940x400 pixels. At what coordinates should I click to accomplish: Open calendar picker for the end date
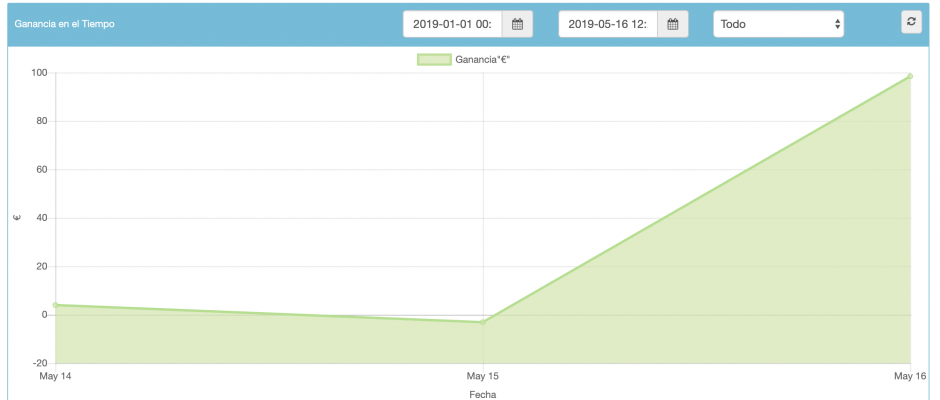pyautogui.click(x=673, y=24)
